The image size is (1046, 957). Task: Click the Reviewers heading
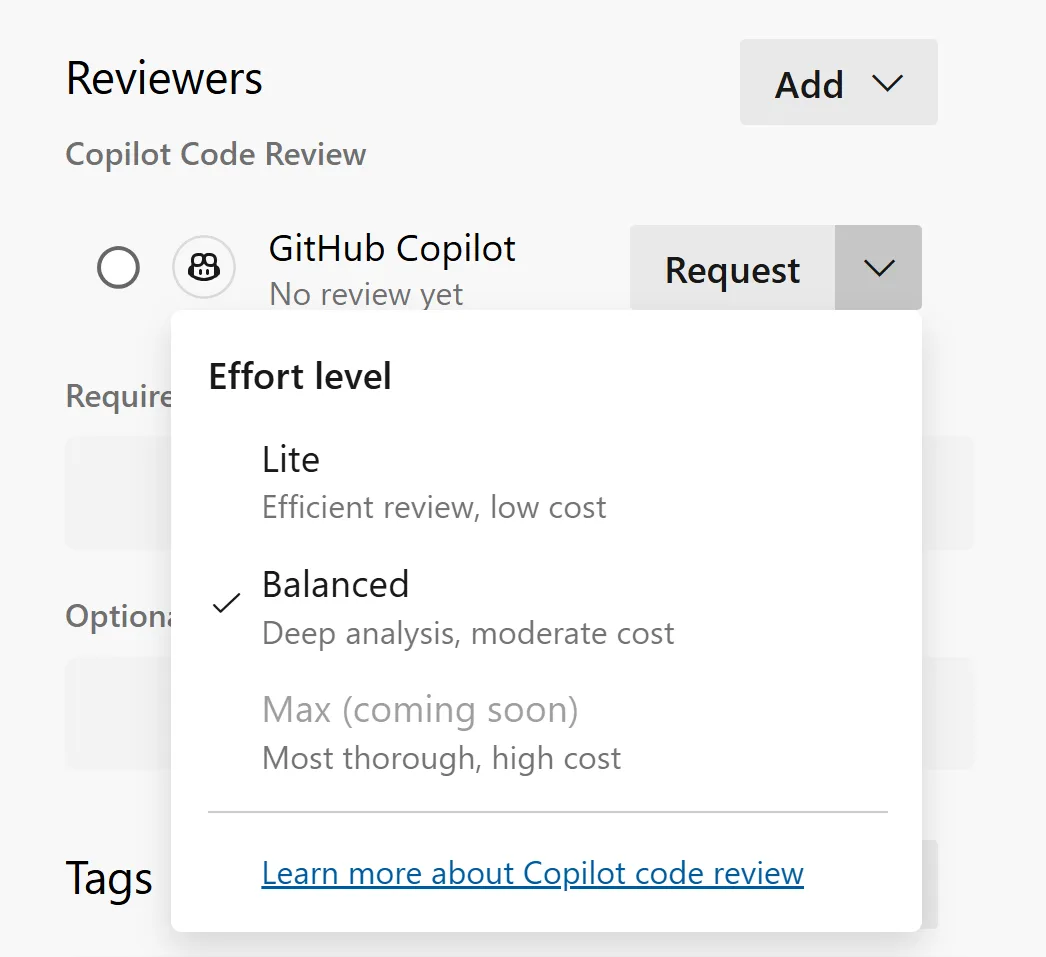164,79
